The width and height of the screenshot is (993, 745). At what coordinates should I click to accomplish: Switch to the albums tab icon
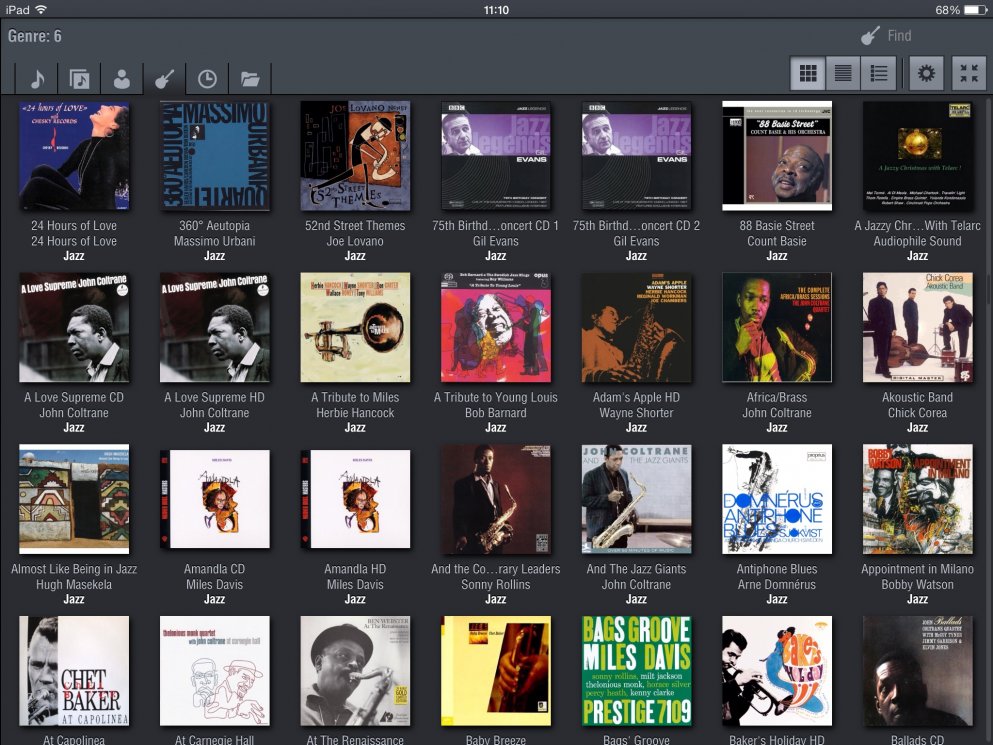(x=79, y=79)
